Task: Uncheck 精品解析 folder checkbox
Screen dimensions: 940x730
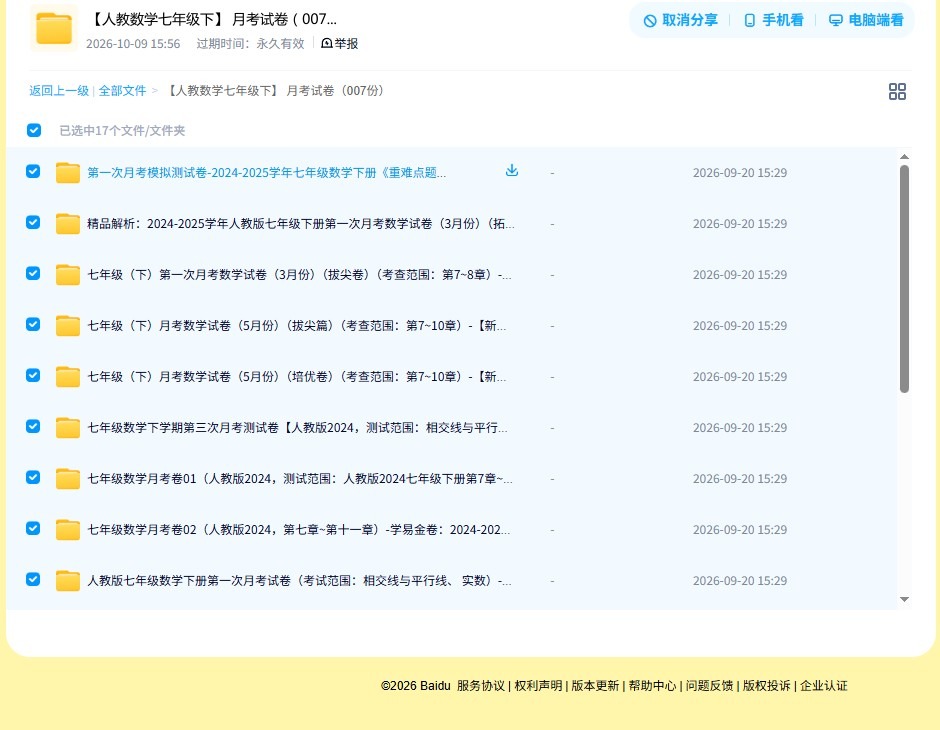Action: click(33, 222)
